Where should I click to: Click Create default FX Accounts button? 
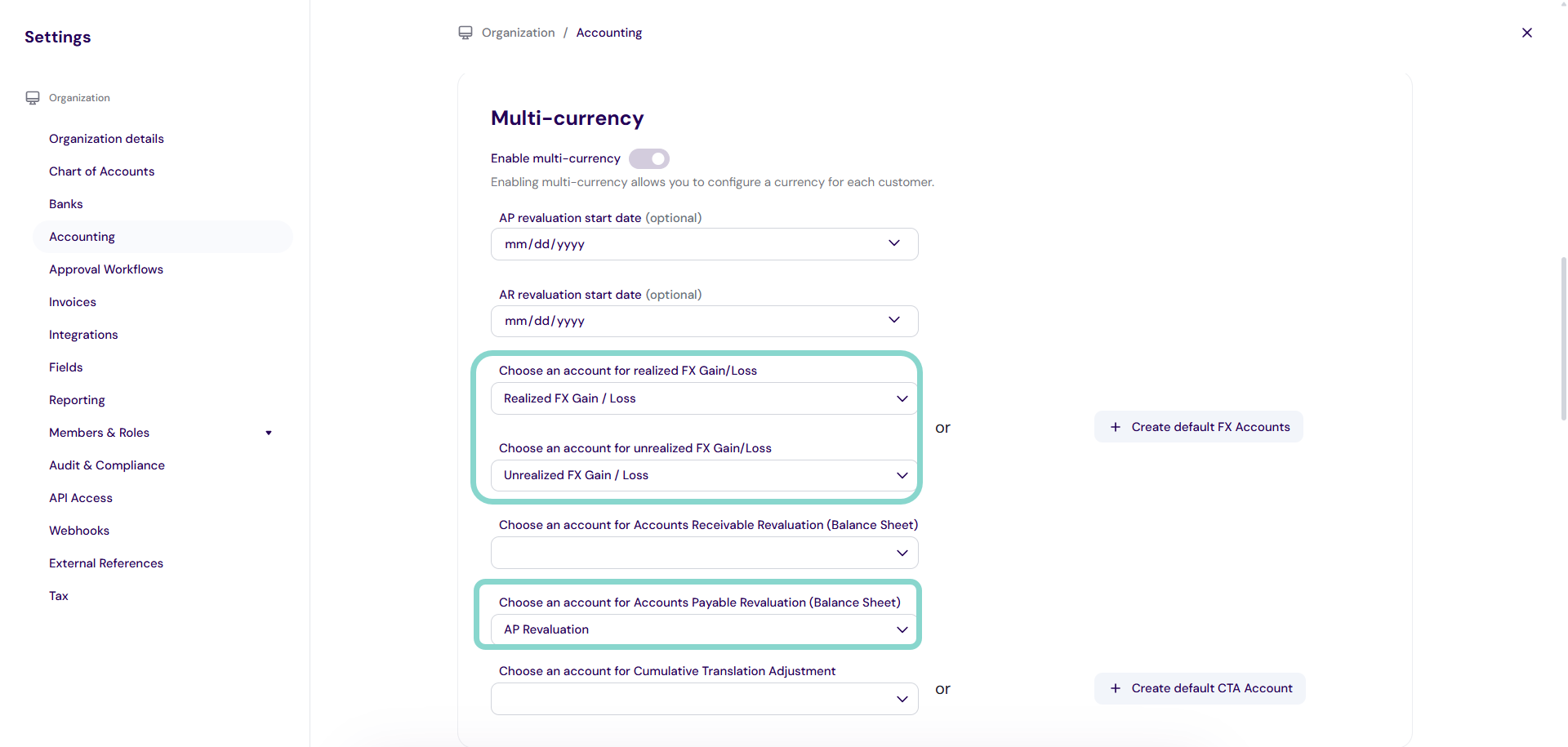tap(1209, 427)
